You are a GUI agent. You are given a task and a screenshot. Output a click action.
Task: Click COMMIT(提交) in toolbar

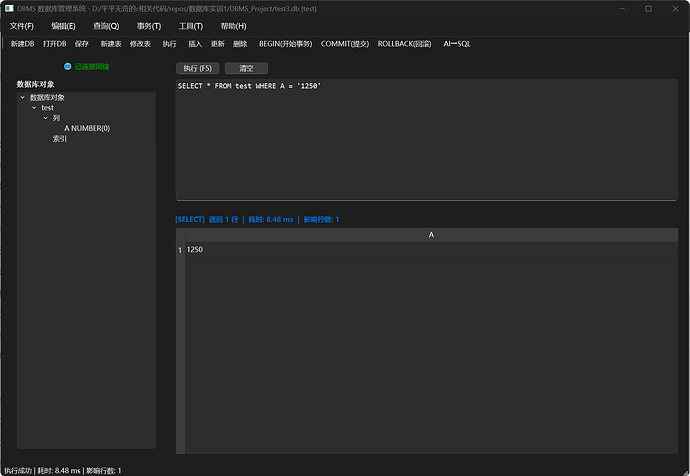click(345, 44)
